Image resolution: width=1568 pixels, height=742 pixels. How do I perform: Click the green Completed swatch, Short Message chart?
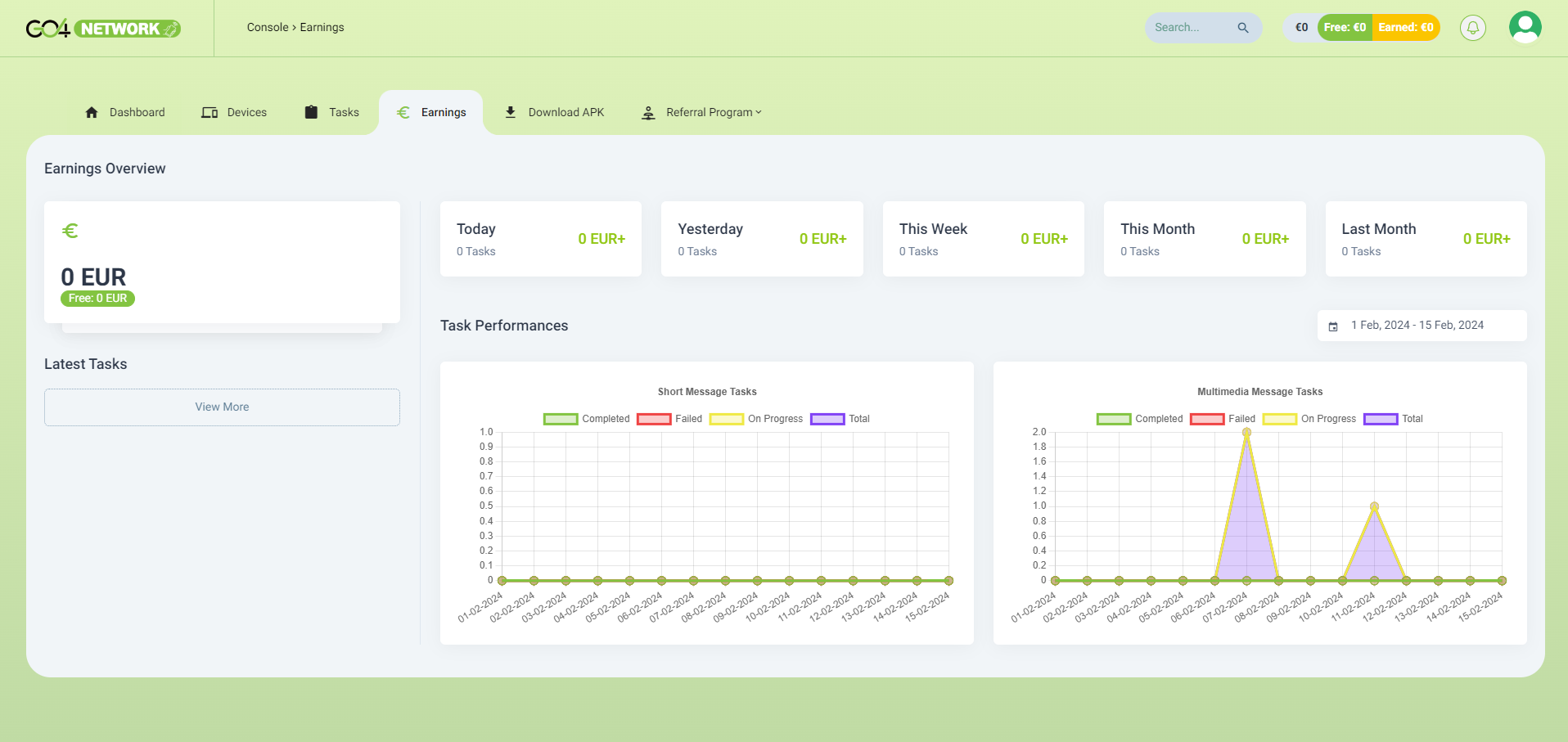[x=561, y=419]
